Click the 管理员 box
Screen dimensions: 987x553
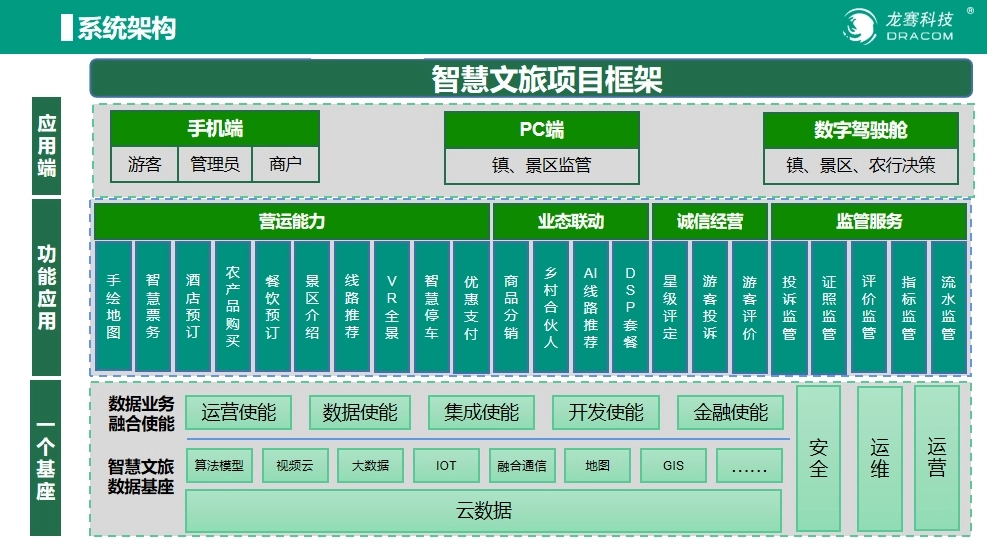(215, 164)
